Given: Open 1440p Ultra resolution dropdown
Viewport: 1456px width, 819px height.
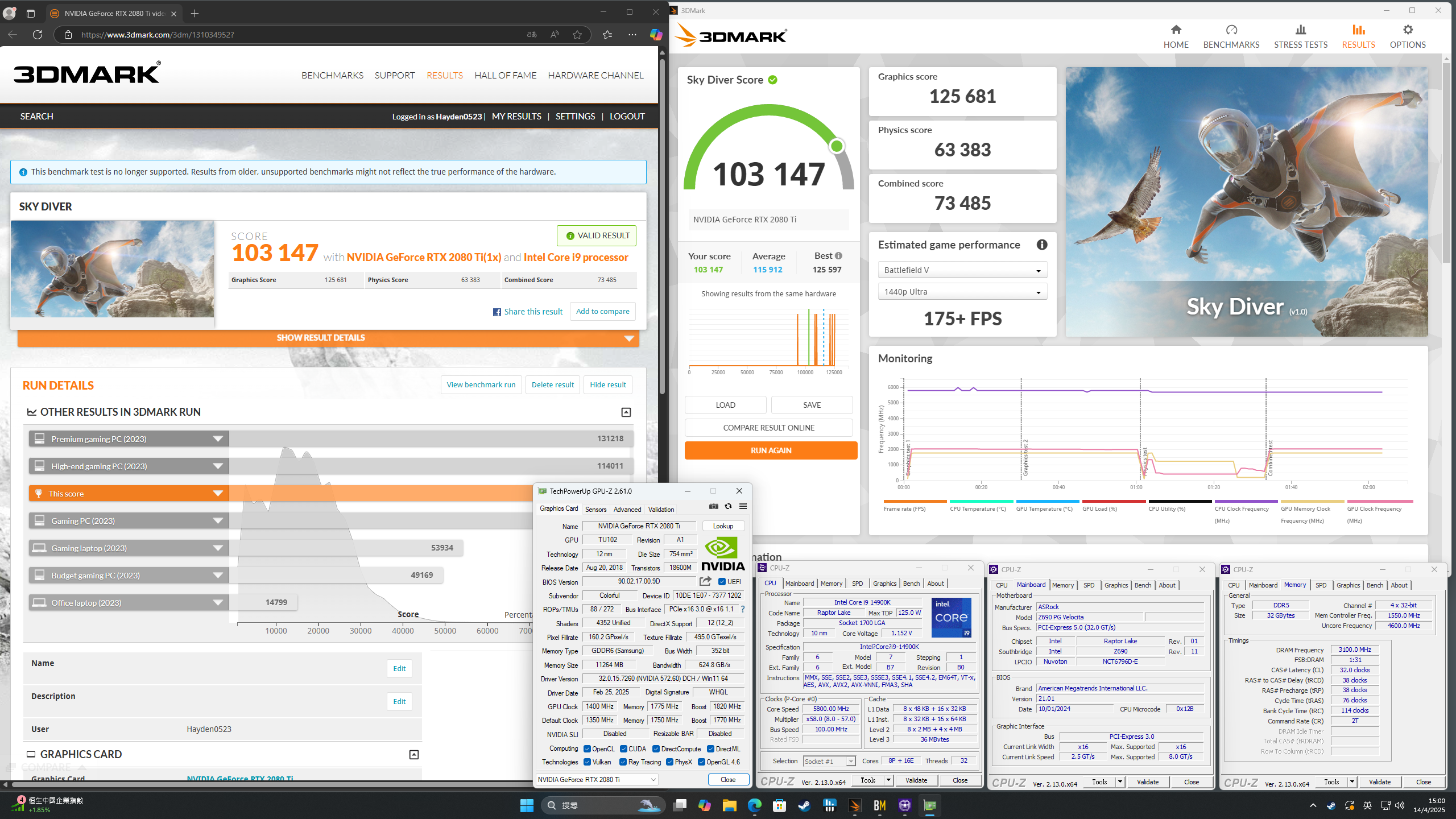Looking at the screenshot, I should pyautogui.click(x=962, y=292).
